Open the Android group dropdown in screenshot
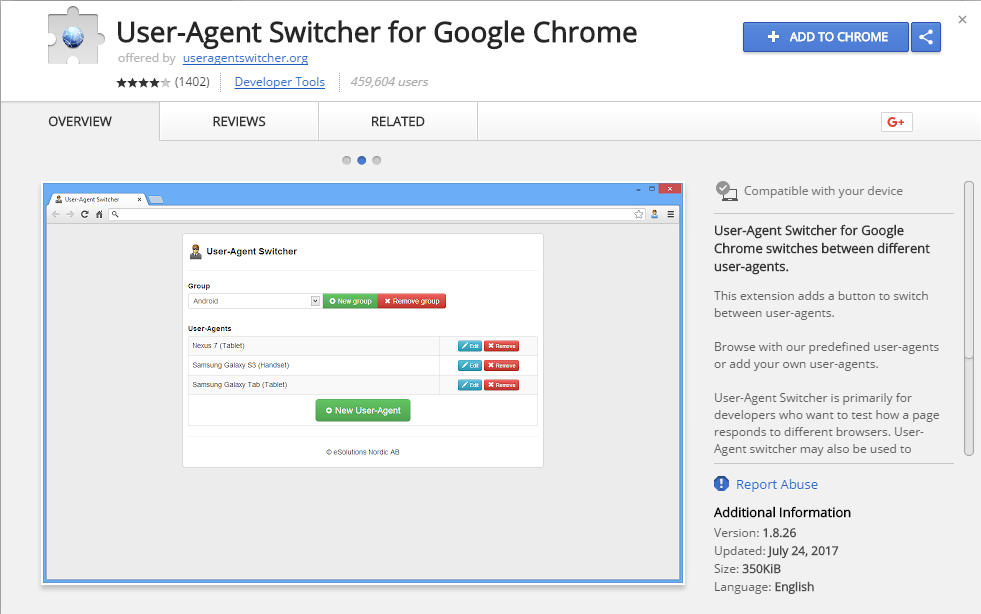 255,301
